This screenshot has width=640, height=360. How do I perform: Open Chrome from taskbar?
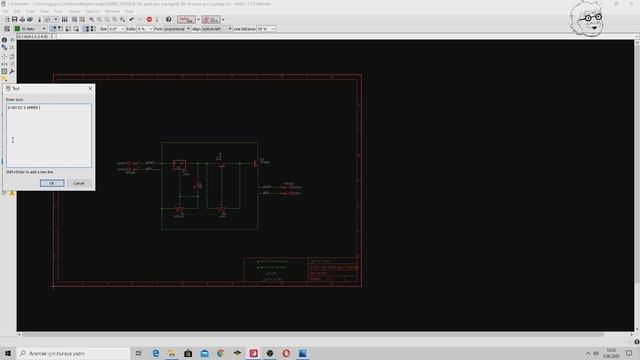pos(220,353)
